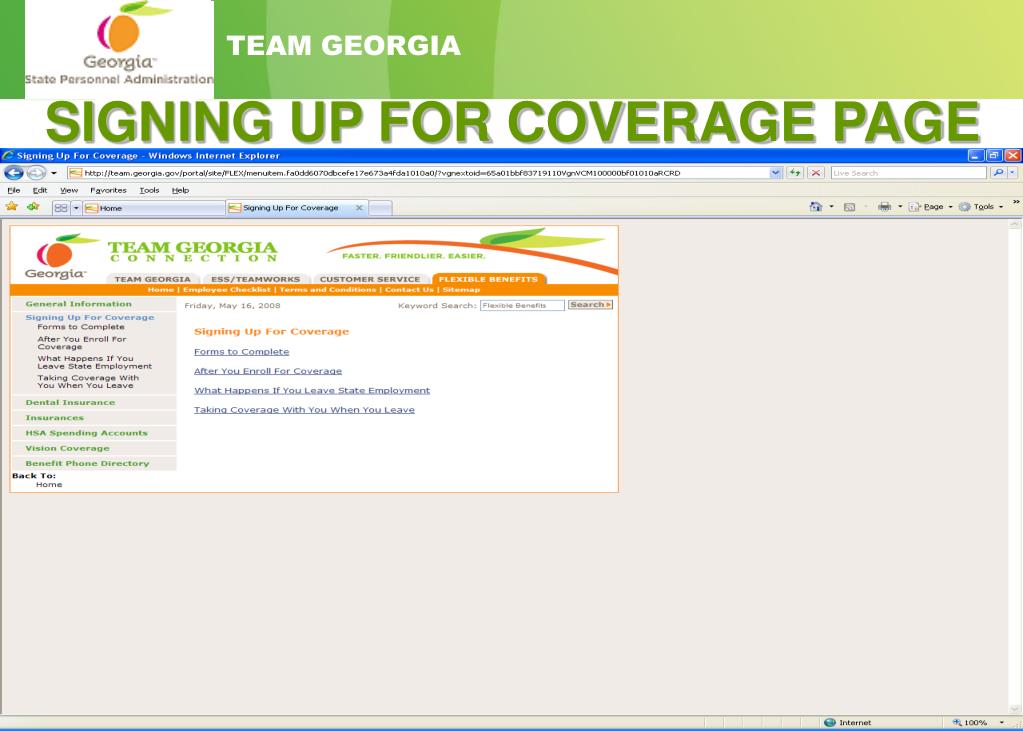The height and width of the screenshot is (731, 1023).
Task: Open the Print options dropdown arrow
Action: point(900,207)
